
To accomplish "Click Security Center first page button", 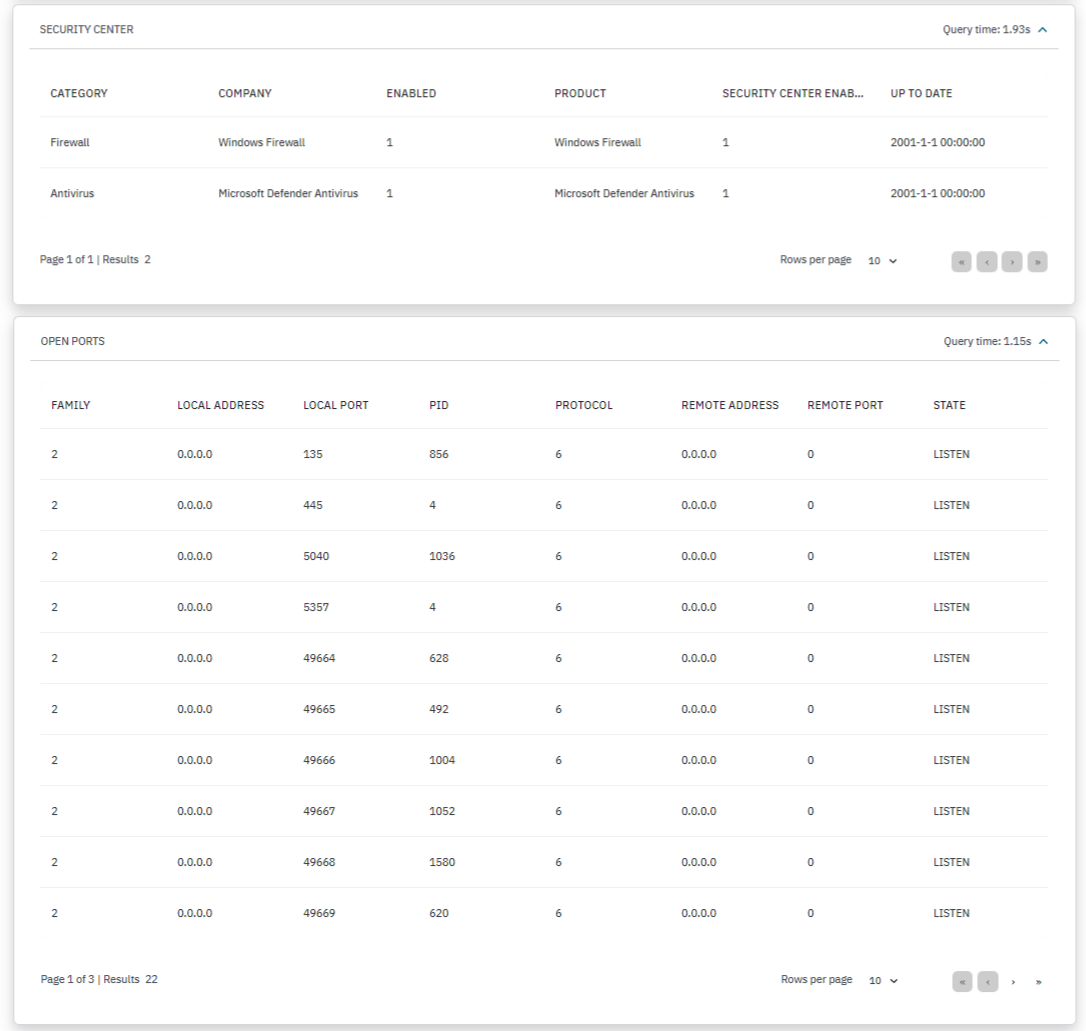I will tap(962, 262).
